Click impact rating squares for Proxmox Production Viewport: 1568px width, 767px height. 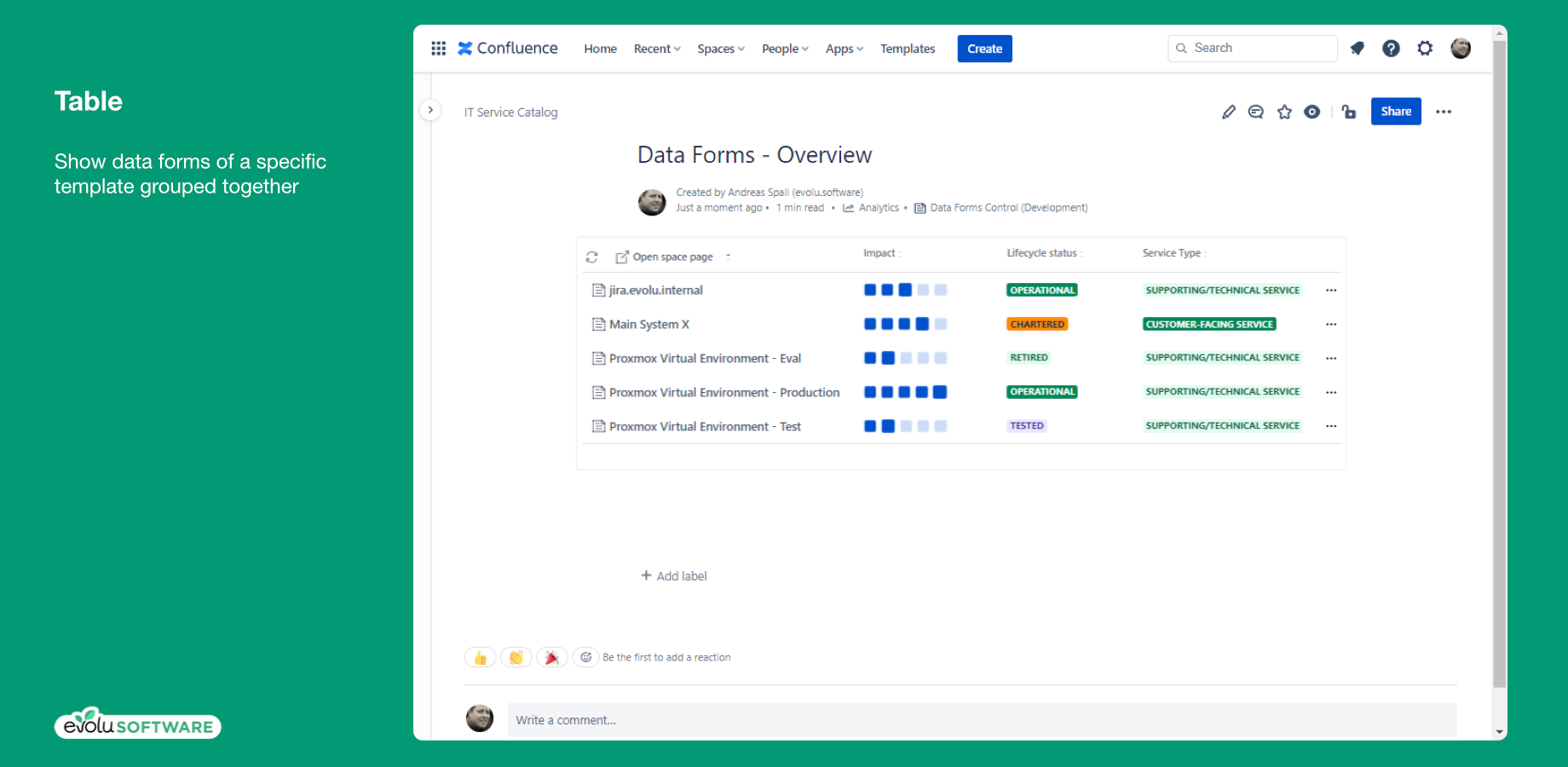click(x=905, y=392)
